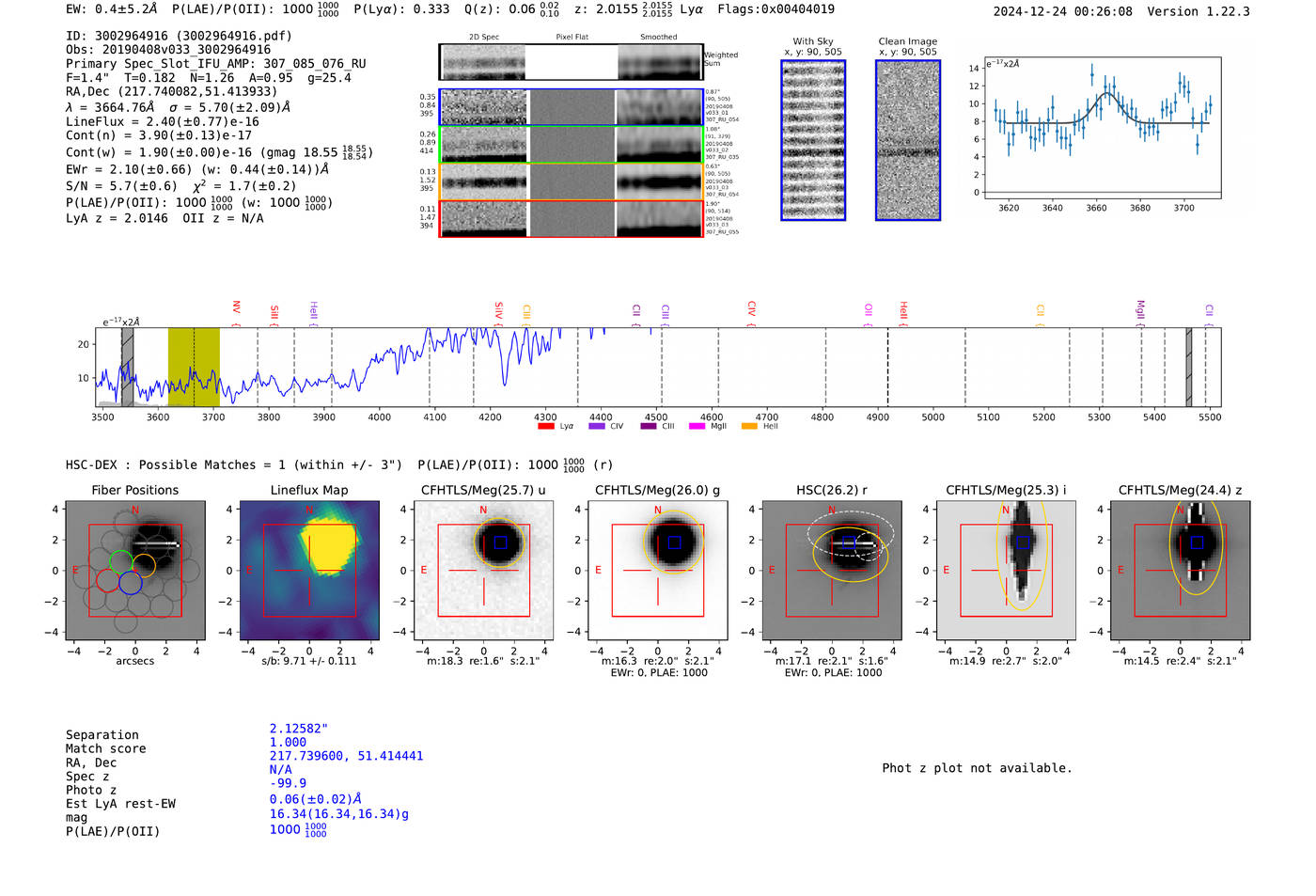This screenshot has height=896, width=1316.
Task: Open the Lineflux Map panel
Action: 309,570
